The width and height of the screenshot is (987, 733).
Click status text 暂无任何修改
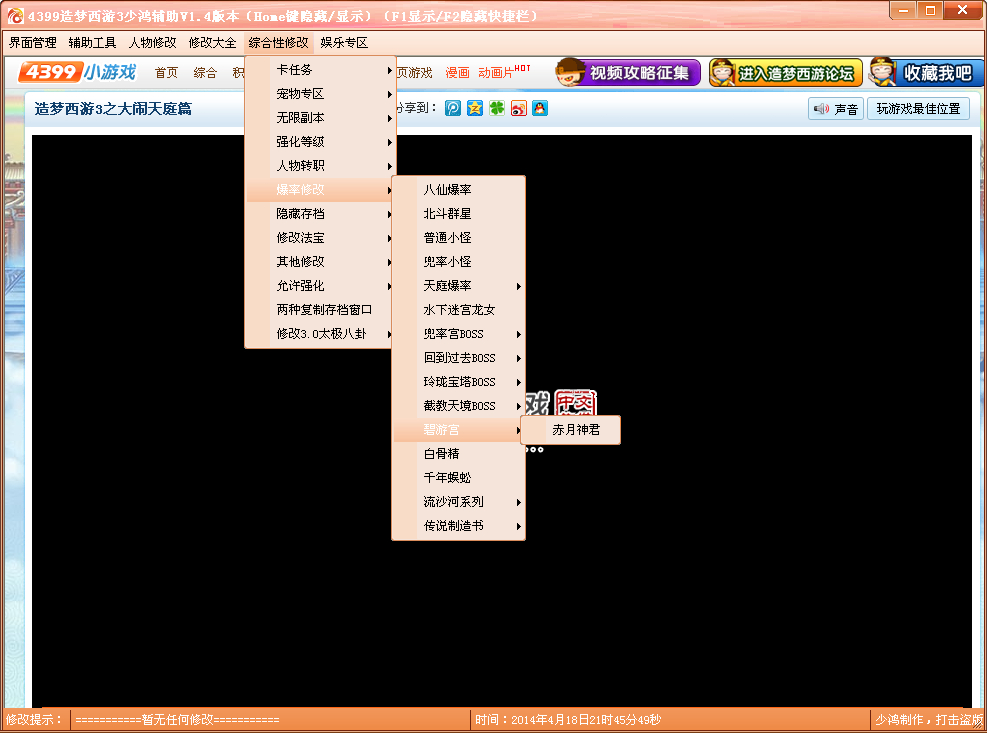click(x=178, y=720)
